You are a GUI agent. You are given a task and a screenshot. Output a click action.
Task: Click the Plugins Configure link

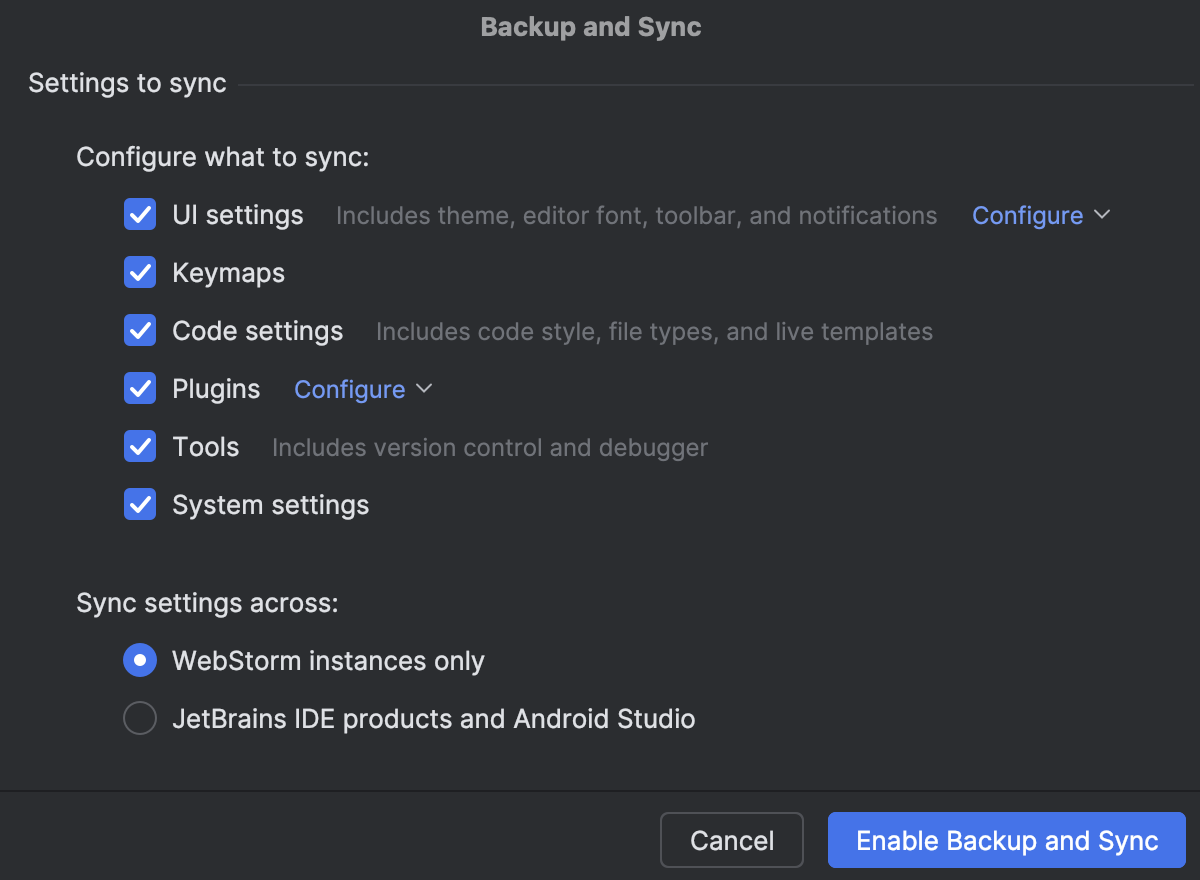click(348, 388)
